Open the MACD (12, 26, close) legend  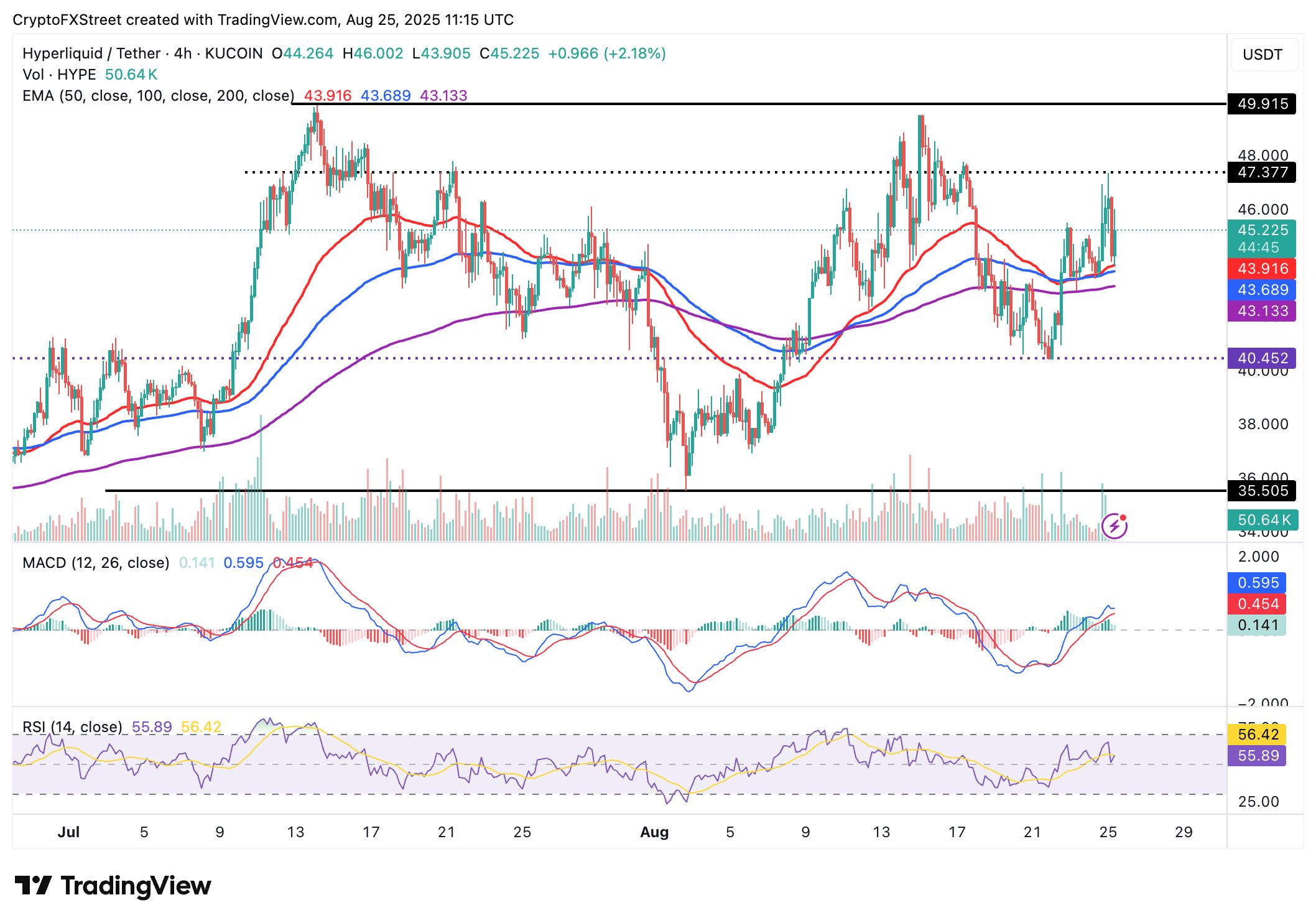[x=96, y=563]
